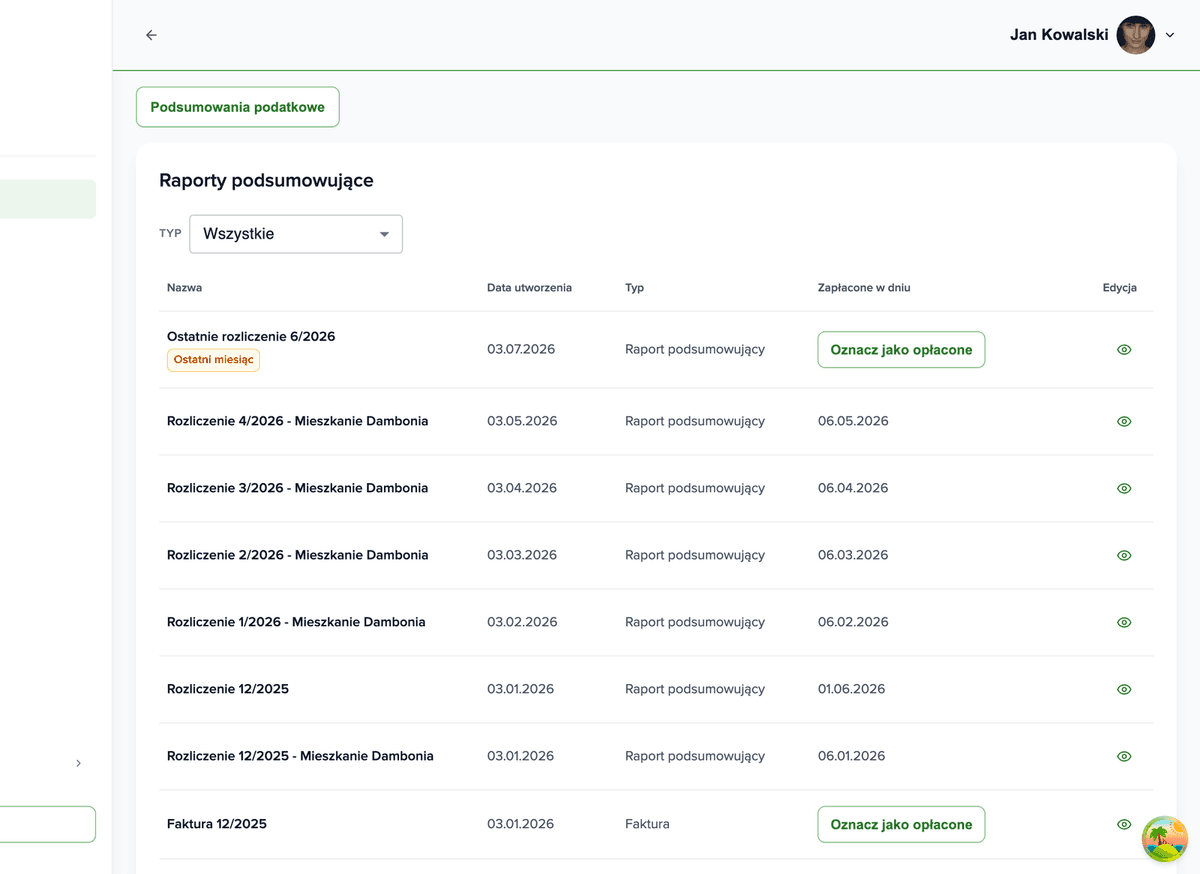
Task: Click the back arrow icon
Action: pos(151,35)
